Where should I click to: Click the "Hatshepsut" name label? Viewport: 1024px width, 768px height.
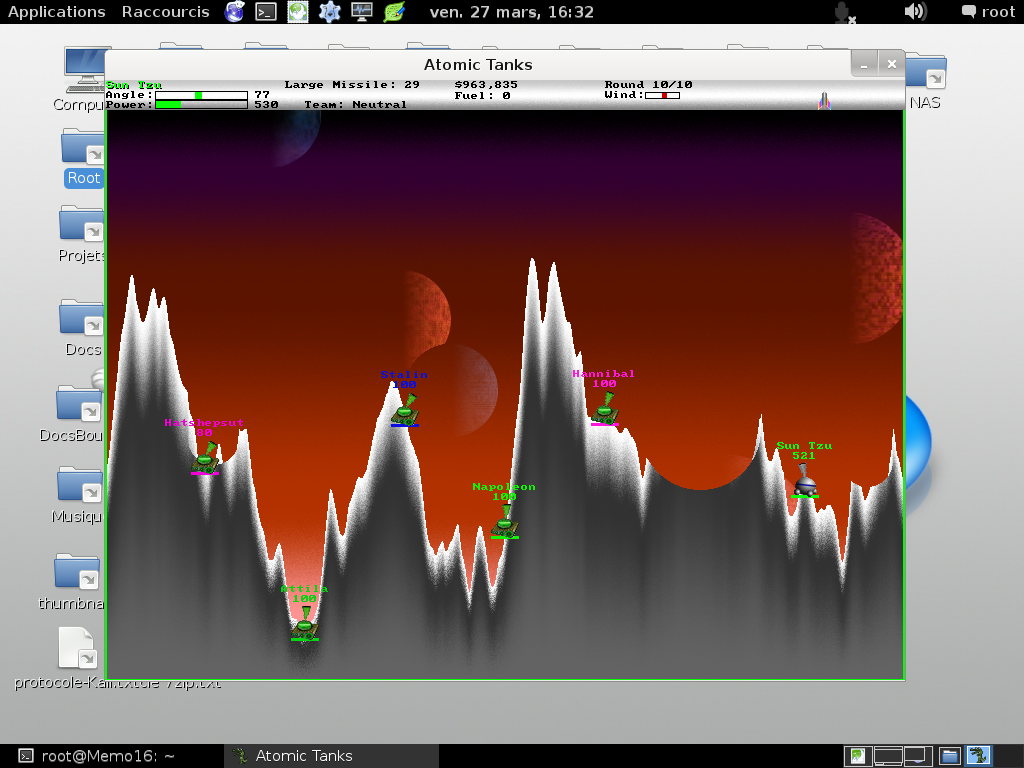pos(204,423)
